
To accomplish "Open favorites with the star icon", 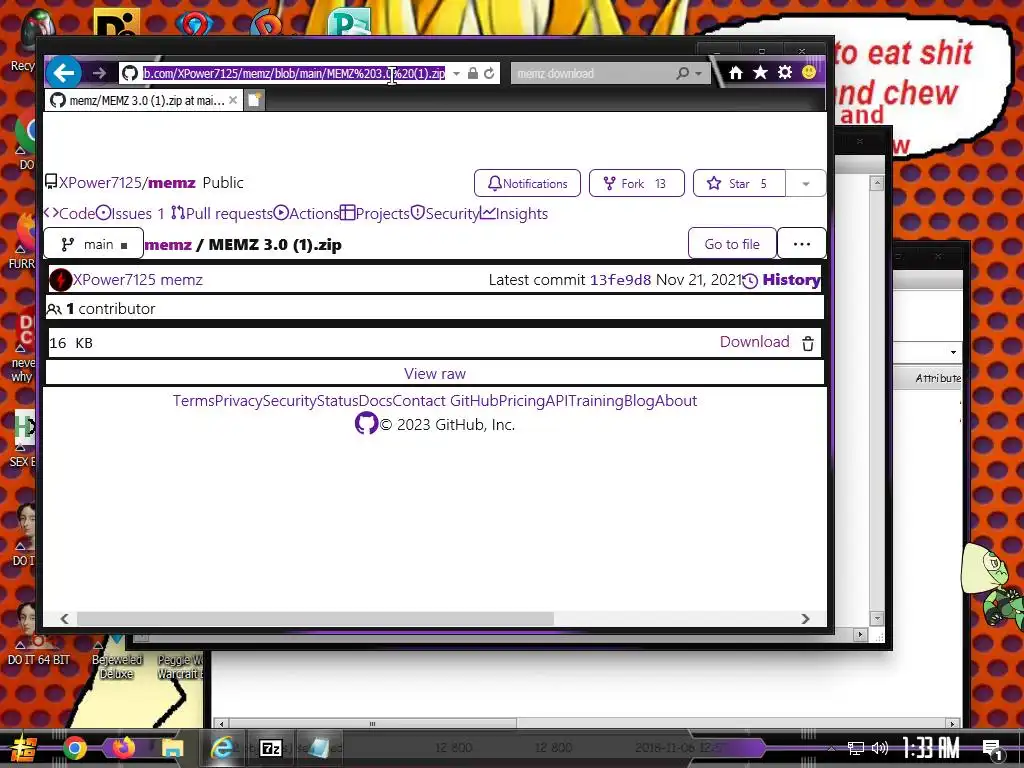I will 760,72.
